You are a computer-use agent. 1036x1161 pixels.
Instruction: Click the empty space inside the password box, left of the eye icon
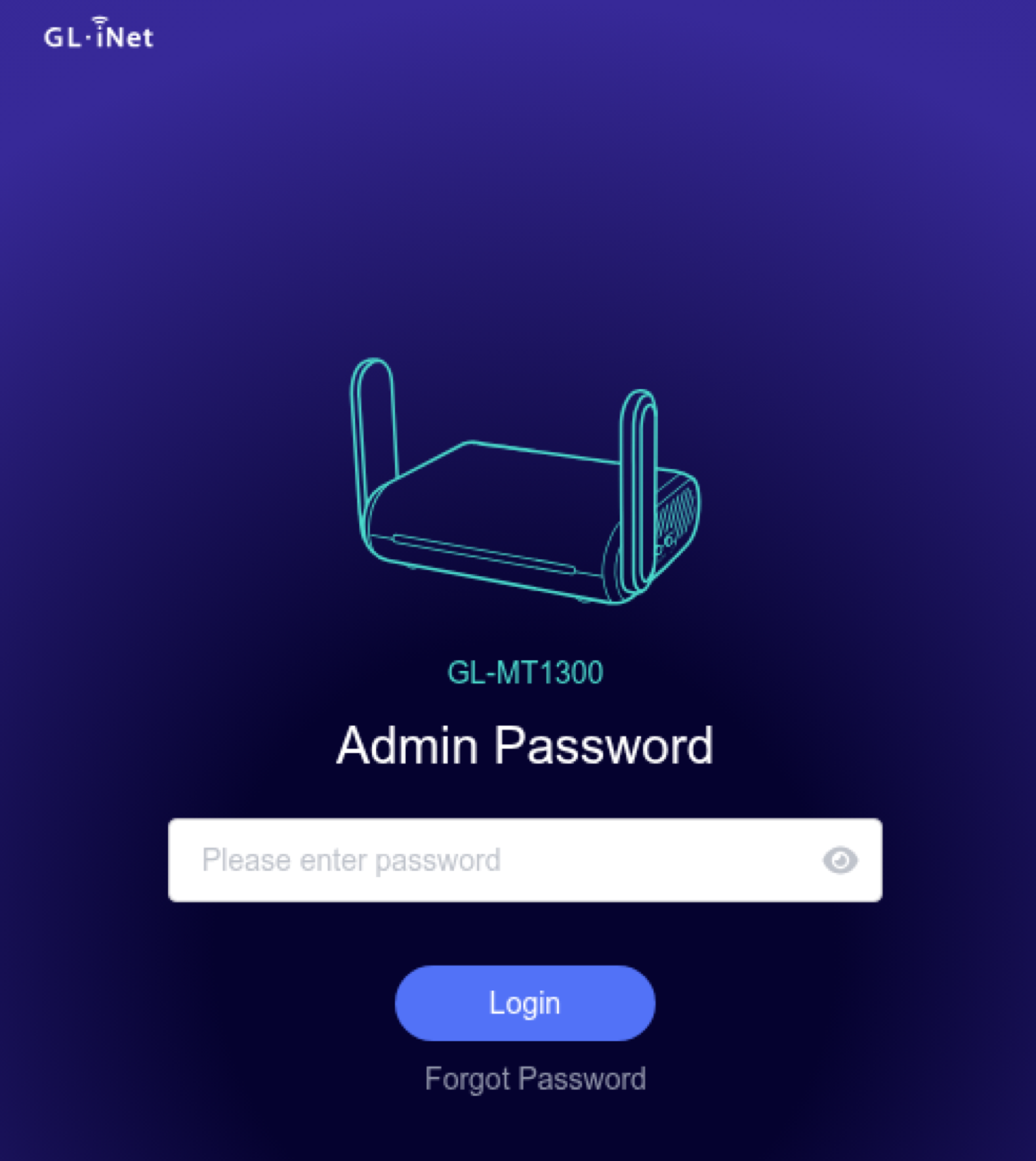659,860
